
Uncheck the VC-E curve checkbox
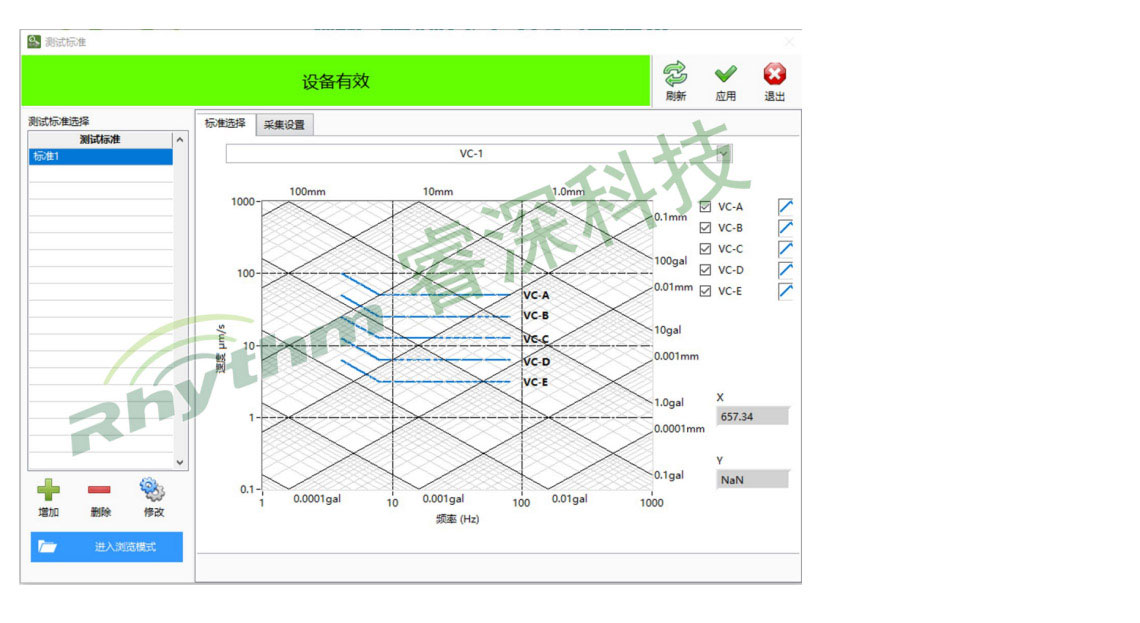705,291
